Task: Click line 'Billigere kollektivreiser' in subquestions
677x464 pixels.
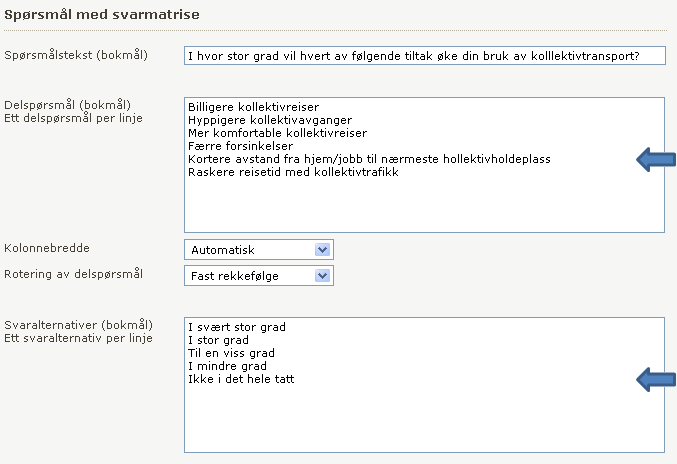Action: (x=253, y=107)
